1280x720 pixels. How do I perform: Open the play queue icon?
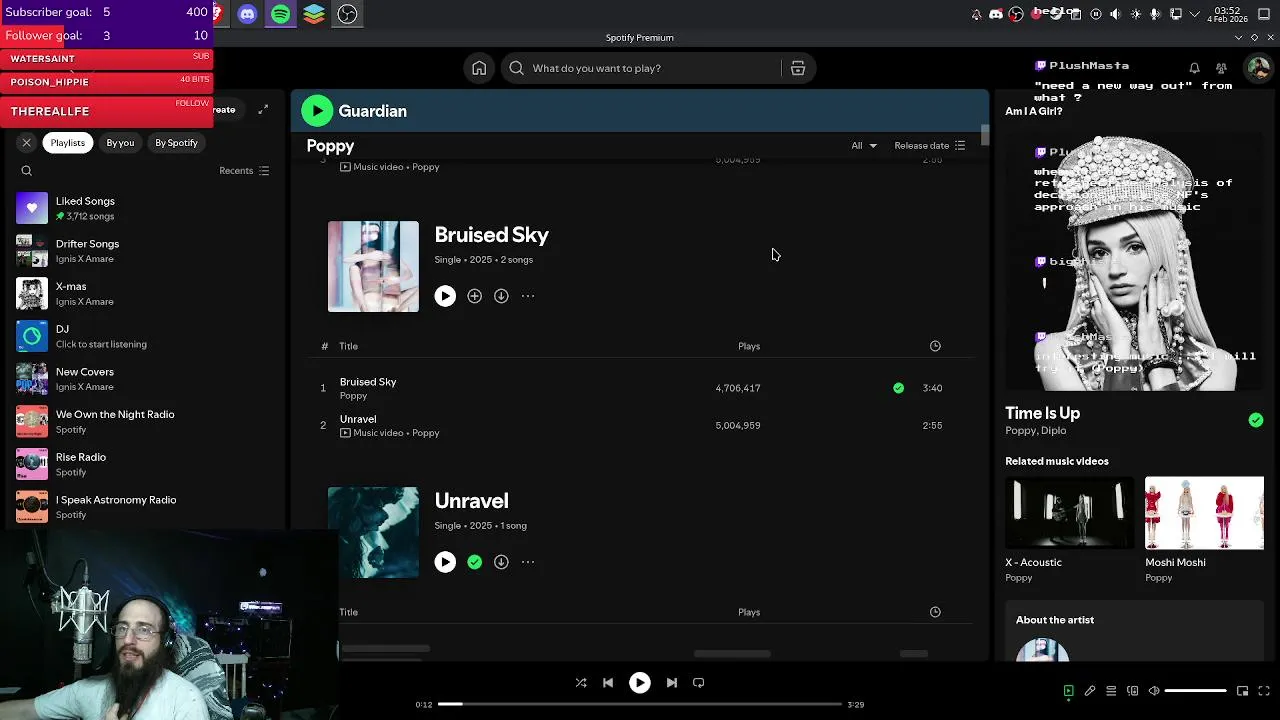pyautogui.click(x=1111, y=691)
